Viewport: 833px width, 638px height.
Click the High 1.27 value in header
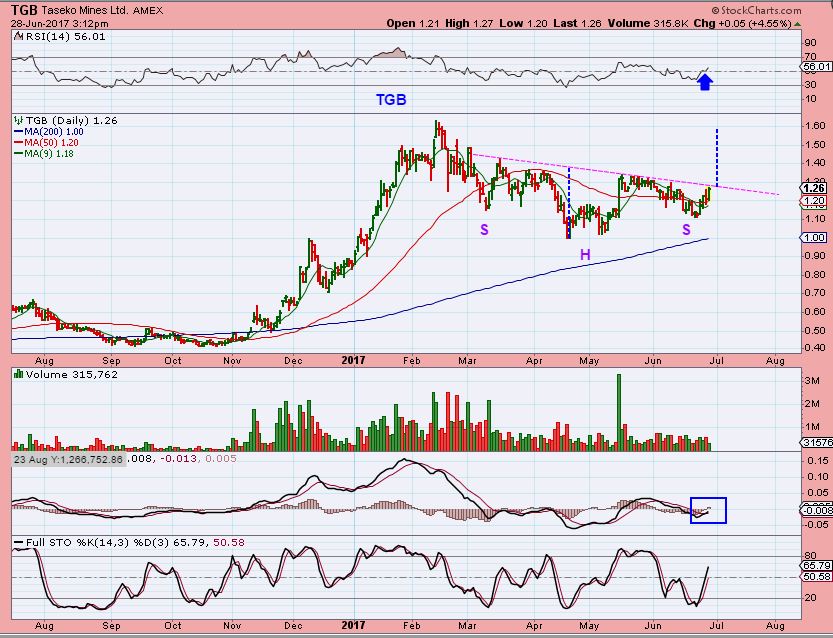(469, 23)
